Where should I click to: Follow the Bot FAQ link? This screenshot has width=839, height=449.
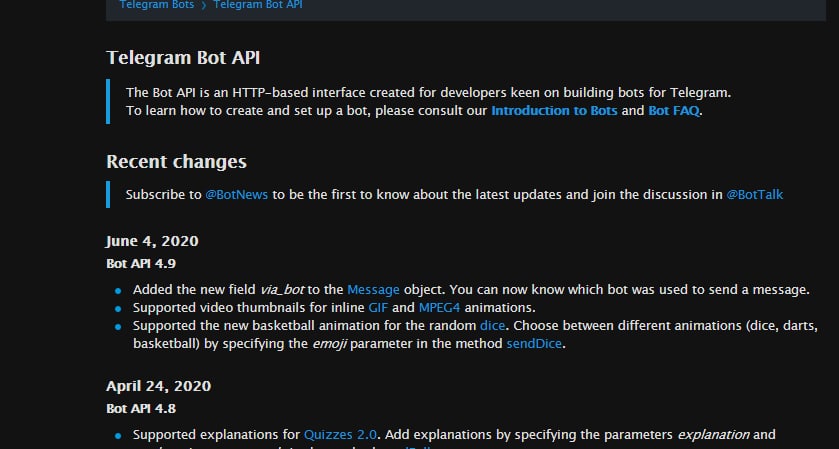pos(674,111)
